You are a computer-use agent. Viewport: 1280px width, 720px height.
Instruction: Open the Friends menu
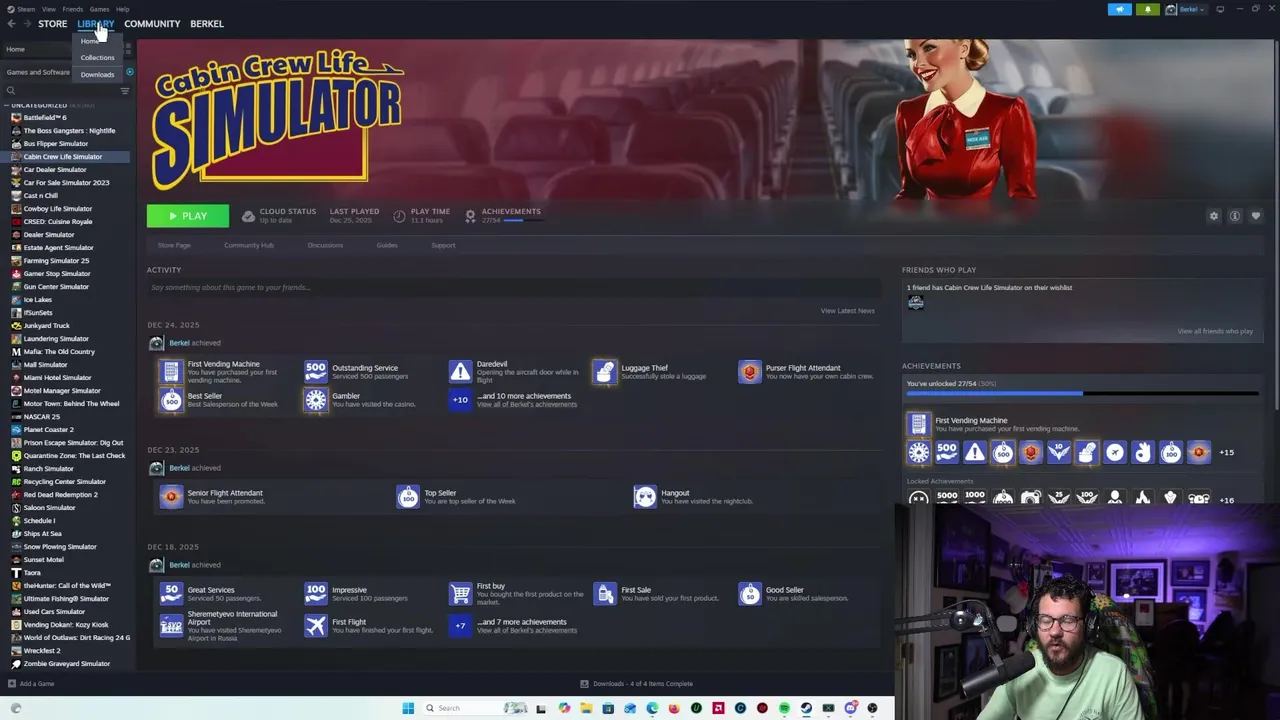(x=73, y=9)
